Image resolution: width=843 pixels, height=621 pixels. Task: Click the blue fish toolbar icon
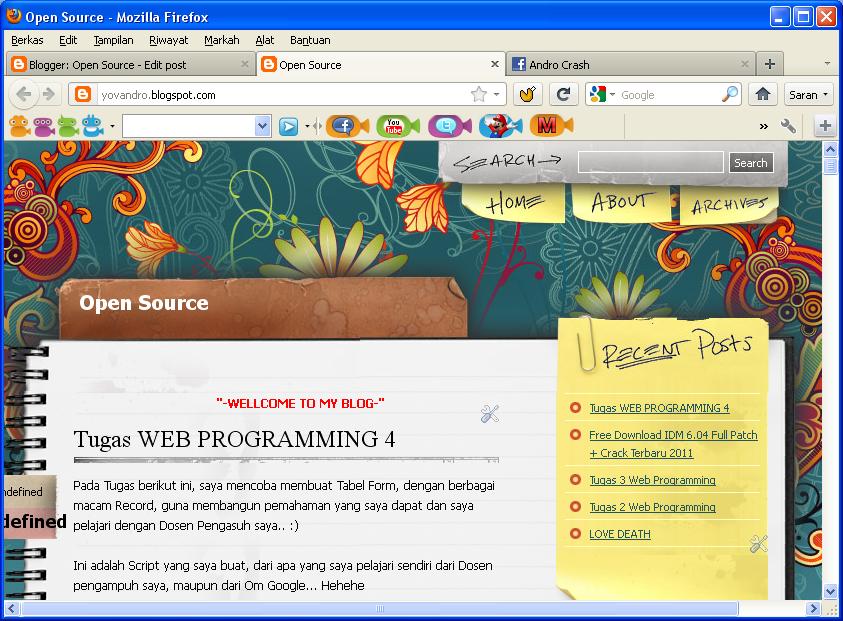coord(92,126)
